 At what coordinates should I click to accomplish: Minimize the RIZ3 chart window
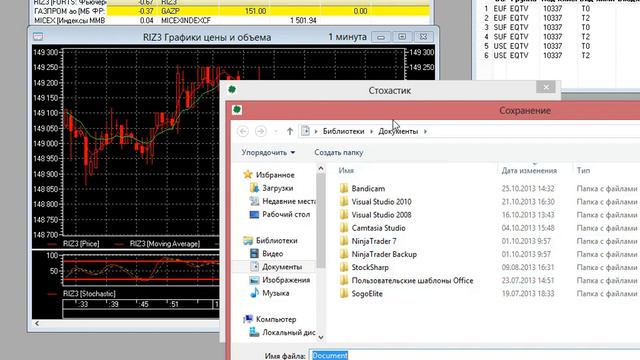click(380, 37)
